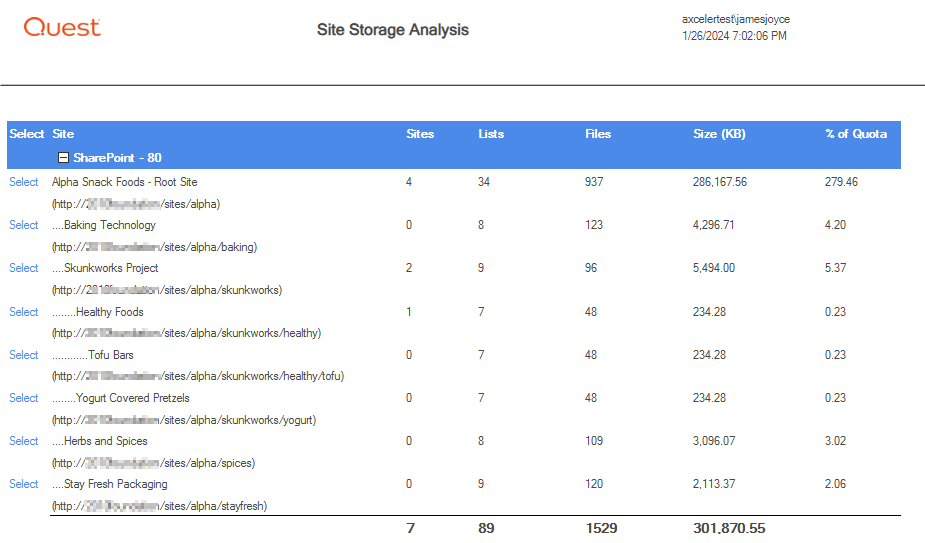Image resolution: width=925 pixels, height=543 pixels.
Task: Select the Baking Technology site row
Action: (24, 225)
